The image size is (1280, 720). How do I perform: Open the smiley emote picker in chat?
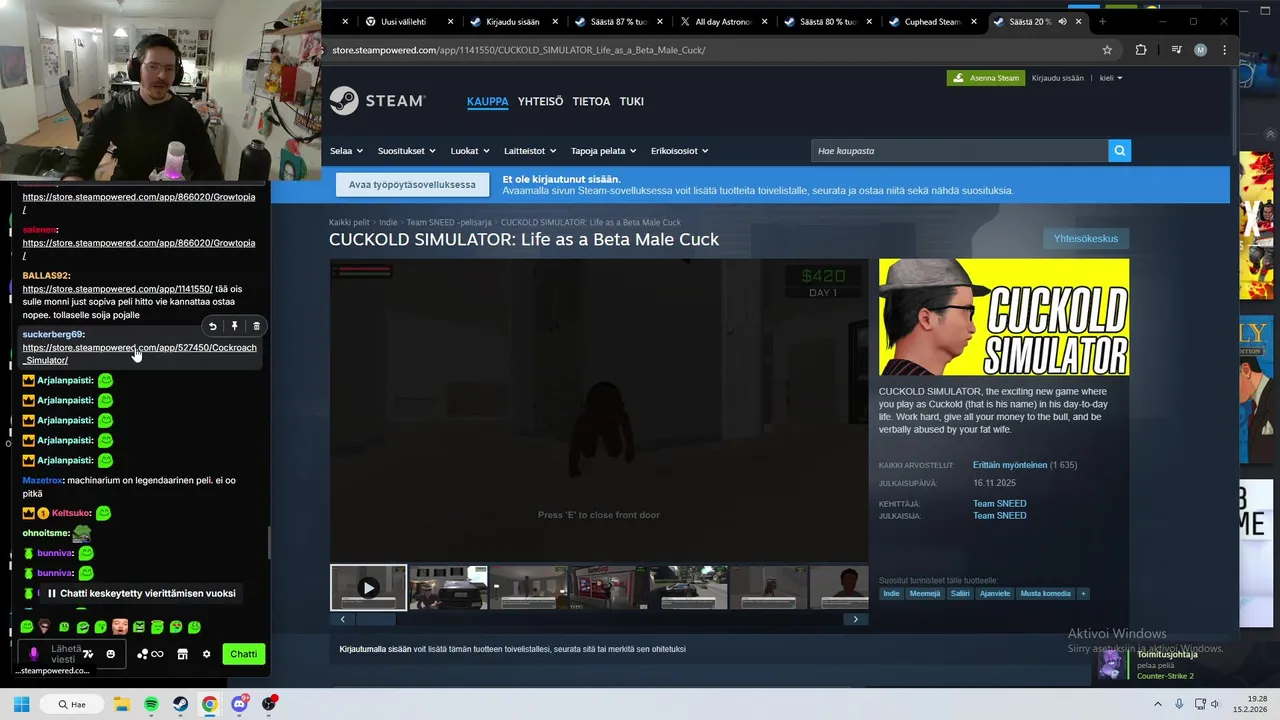tap(110, 654)
